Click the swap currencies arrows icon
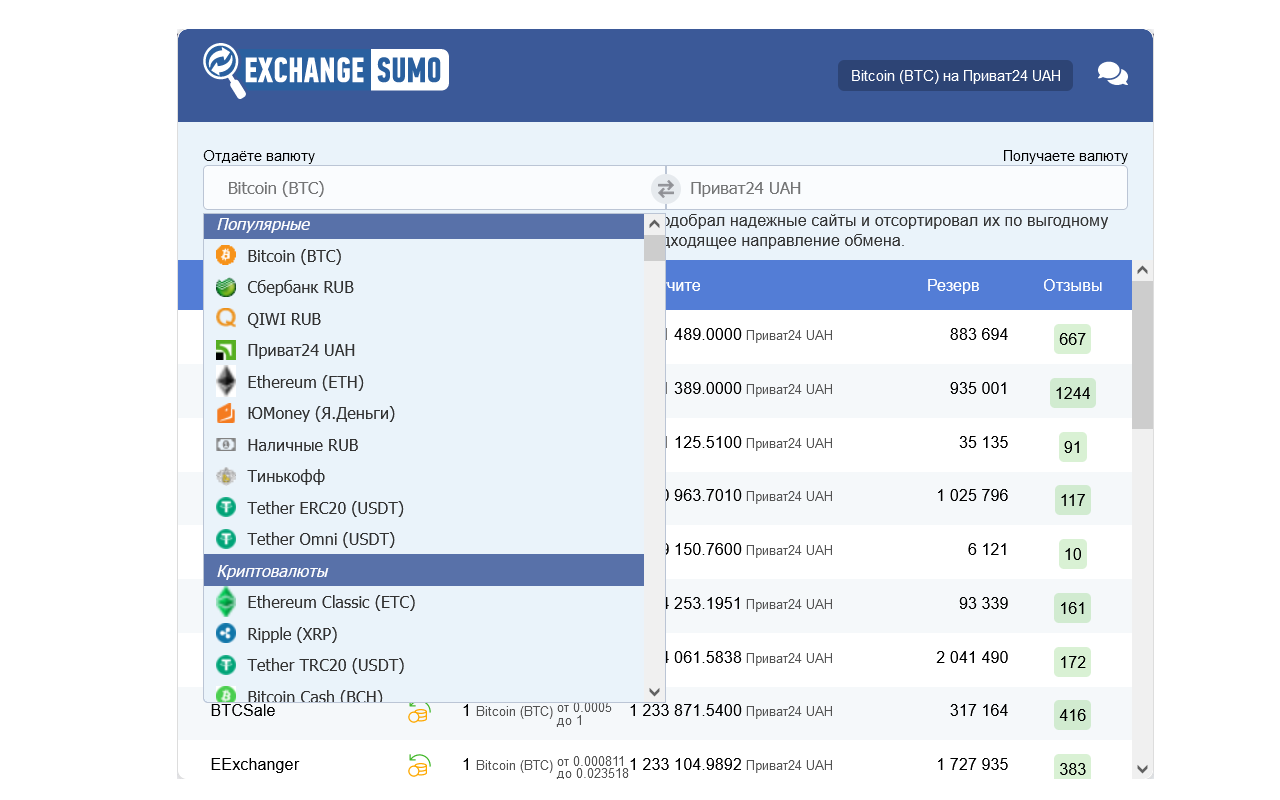 pos(666,188)
